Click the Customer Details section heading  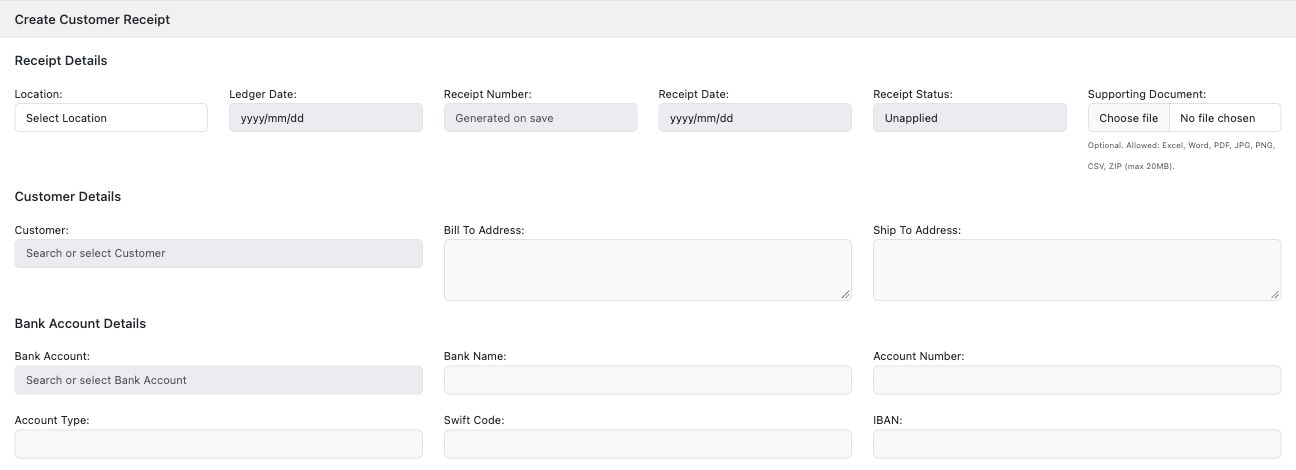pyautogui.click(x=68, y=197)
